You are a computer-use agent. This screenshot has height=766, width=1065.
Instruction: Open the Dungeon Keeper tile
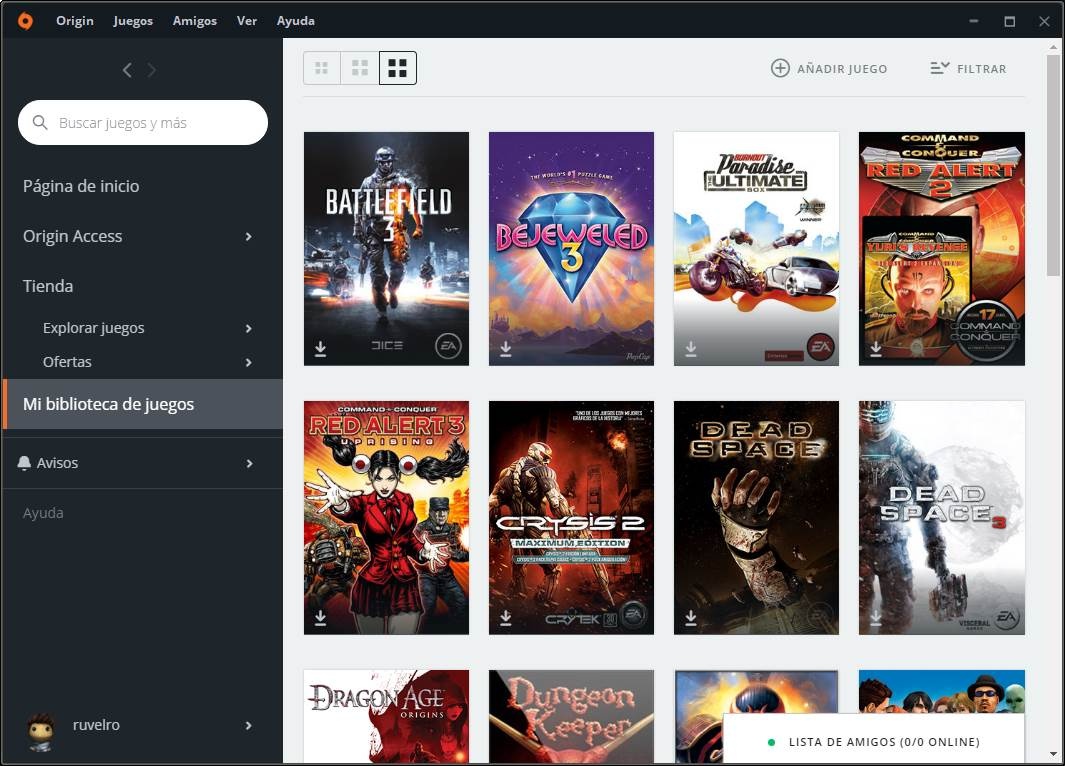pos(571,716)
